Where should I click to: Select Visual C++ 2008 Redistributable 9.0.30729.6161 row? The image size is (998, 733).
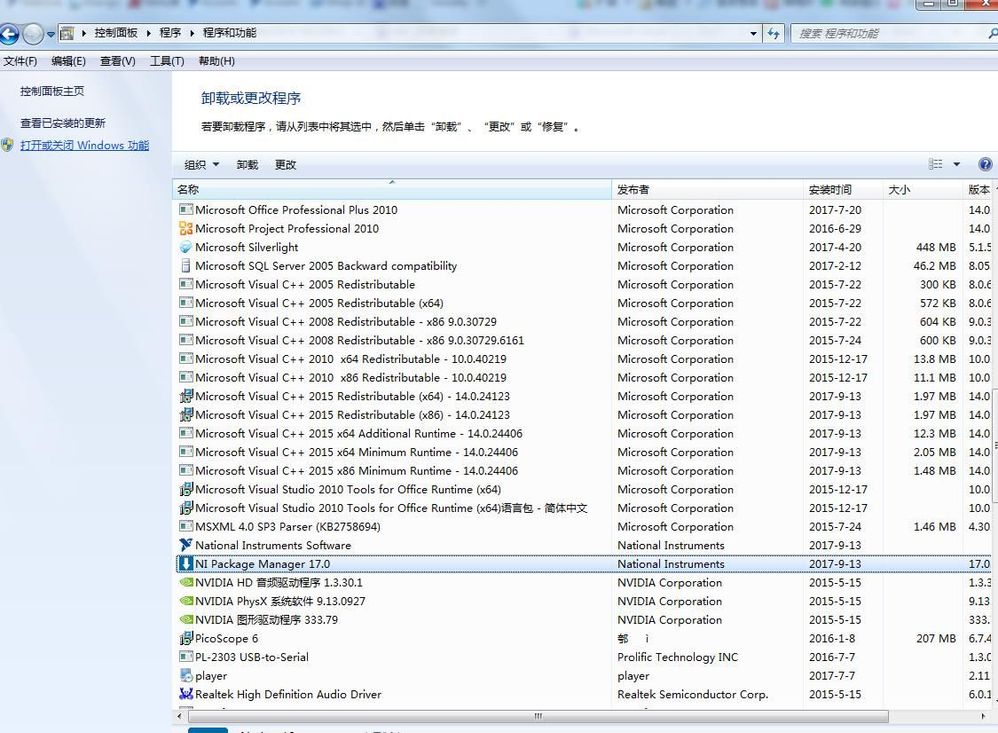584,340
